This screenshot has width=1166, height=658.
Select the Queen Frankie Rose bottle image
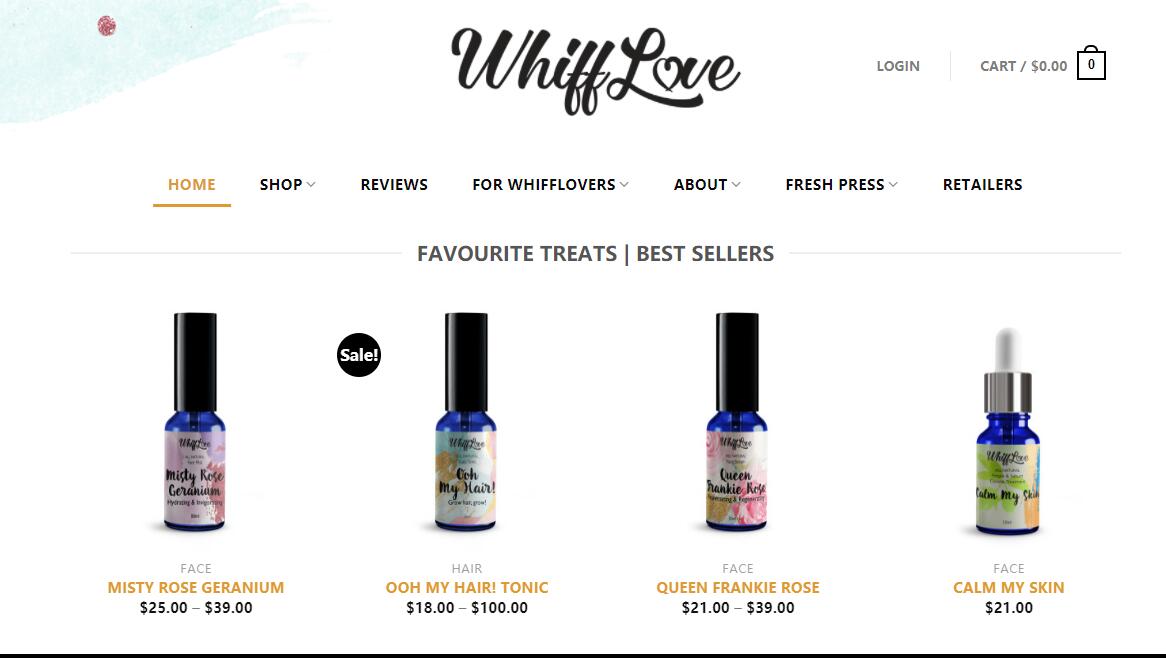(x=737, y=422)
